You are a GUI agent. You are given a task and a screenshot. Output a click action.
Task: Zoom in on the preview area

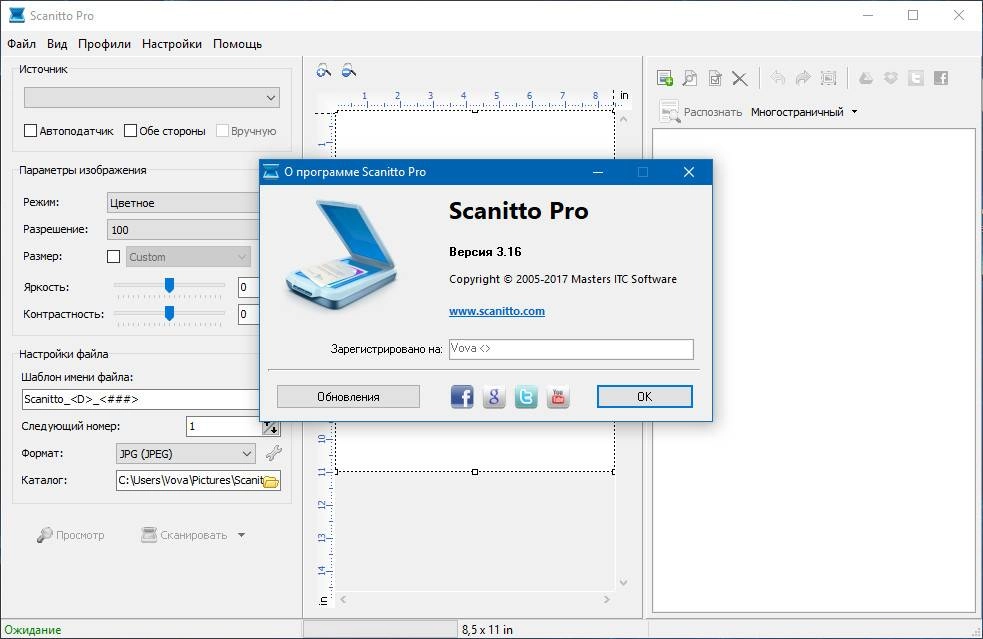323,70
